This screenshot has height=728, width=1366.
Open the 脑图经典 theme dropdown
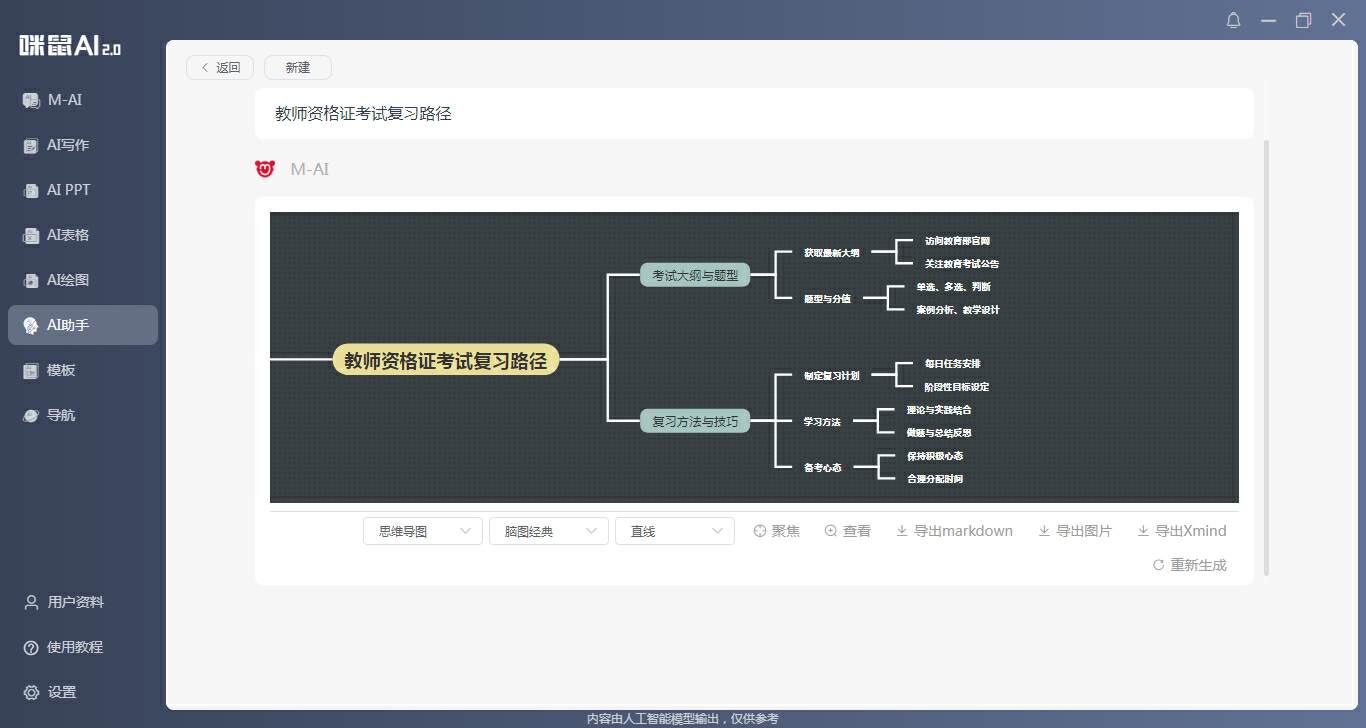[x=548, y=531]
